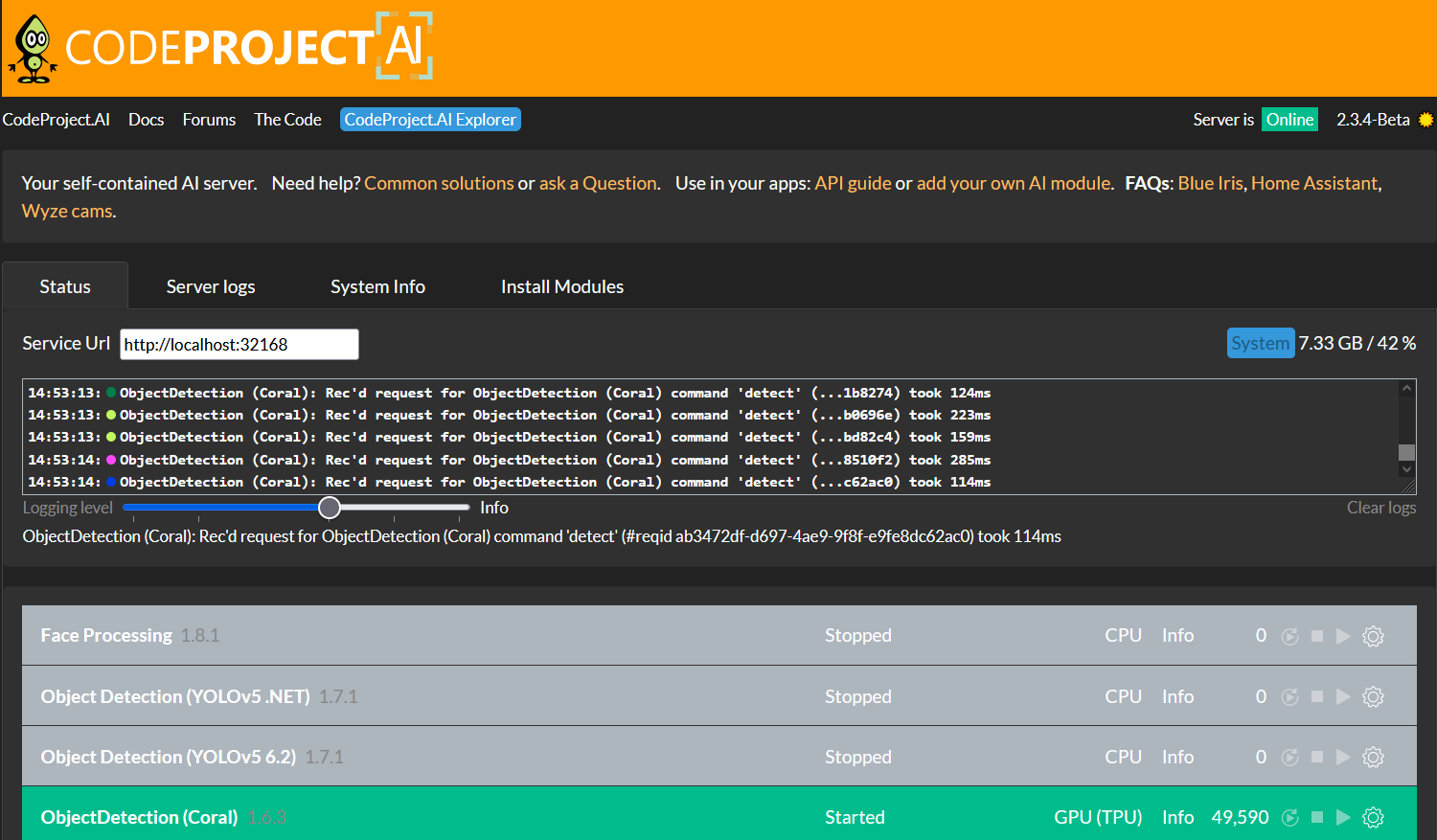Open the Wyze cams FAQ link

point(67,211)
